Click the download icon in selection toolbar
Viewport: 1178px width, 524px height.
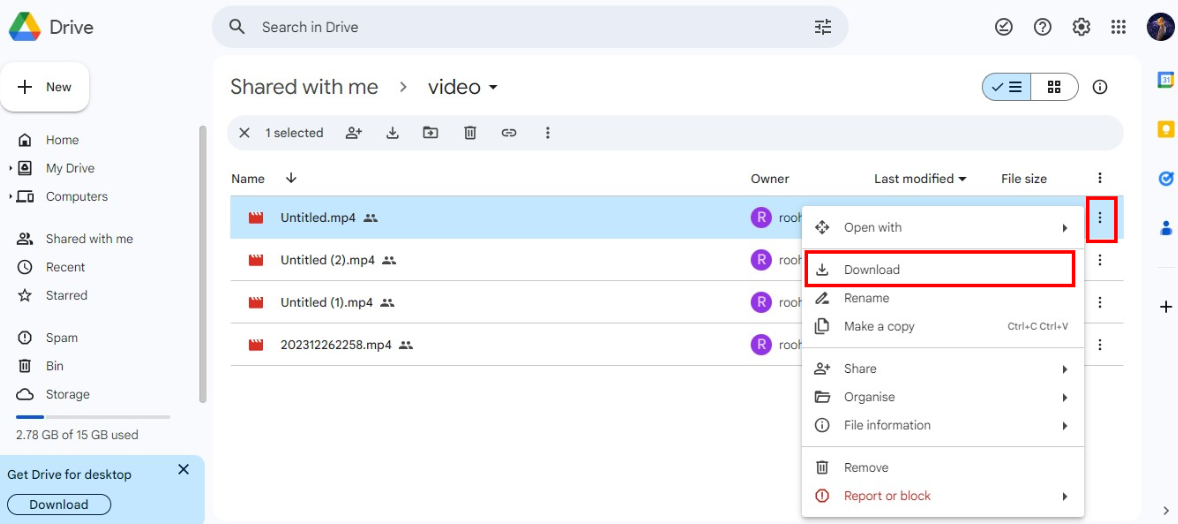click(x=392, y=133)
